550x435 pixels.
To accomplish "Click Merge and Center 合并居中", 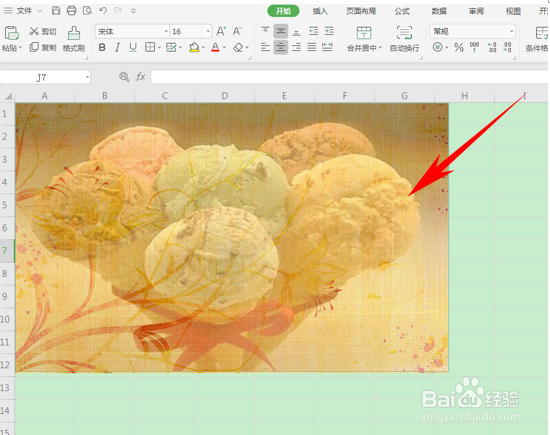I will (x=364, y=39).
